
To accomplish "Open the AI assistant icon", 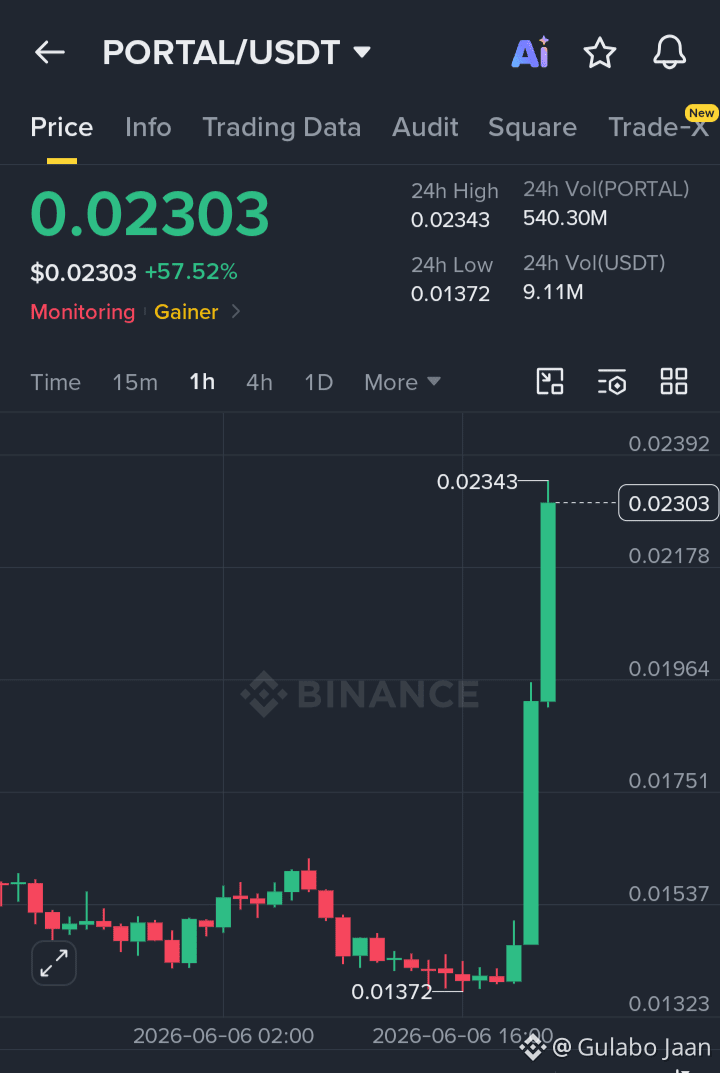I will pos(530,52).
